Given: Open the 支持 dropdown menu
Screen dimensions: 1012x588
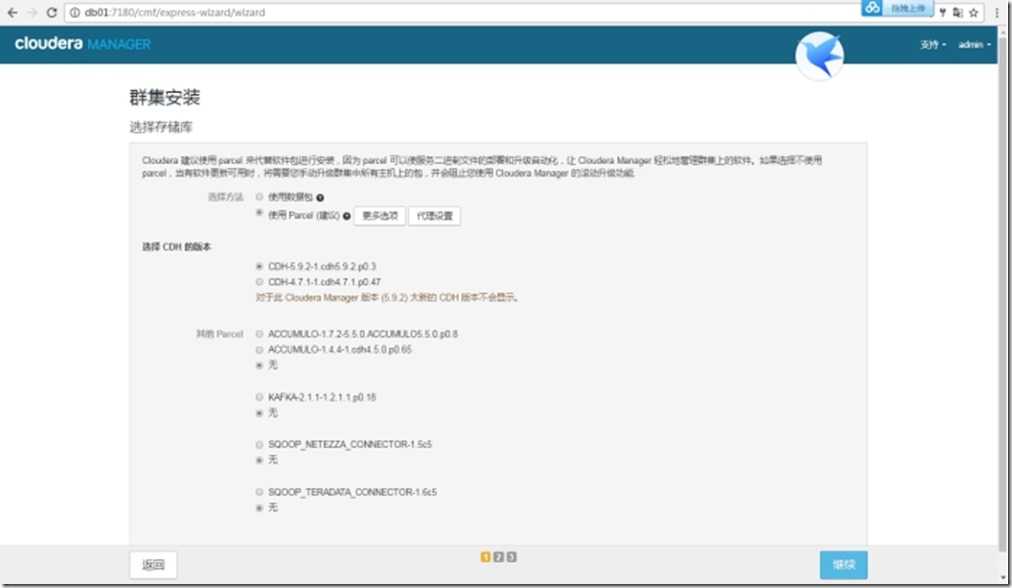Looking at the screenshot, I should pos(933,45).
